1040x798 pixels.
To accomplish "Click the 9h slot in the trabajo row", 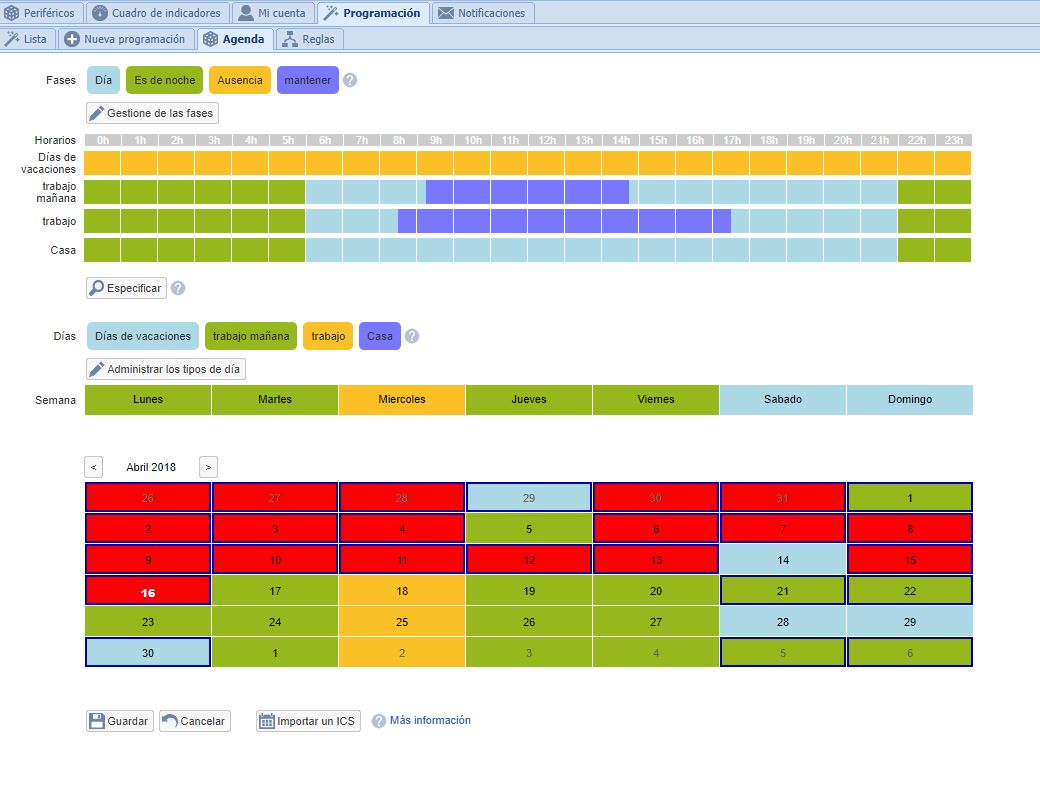I will [x=435, y=221].
